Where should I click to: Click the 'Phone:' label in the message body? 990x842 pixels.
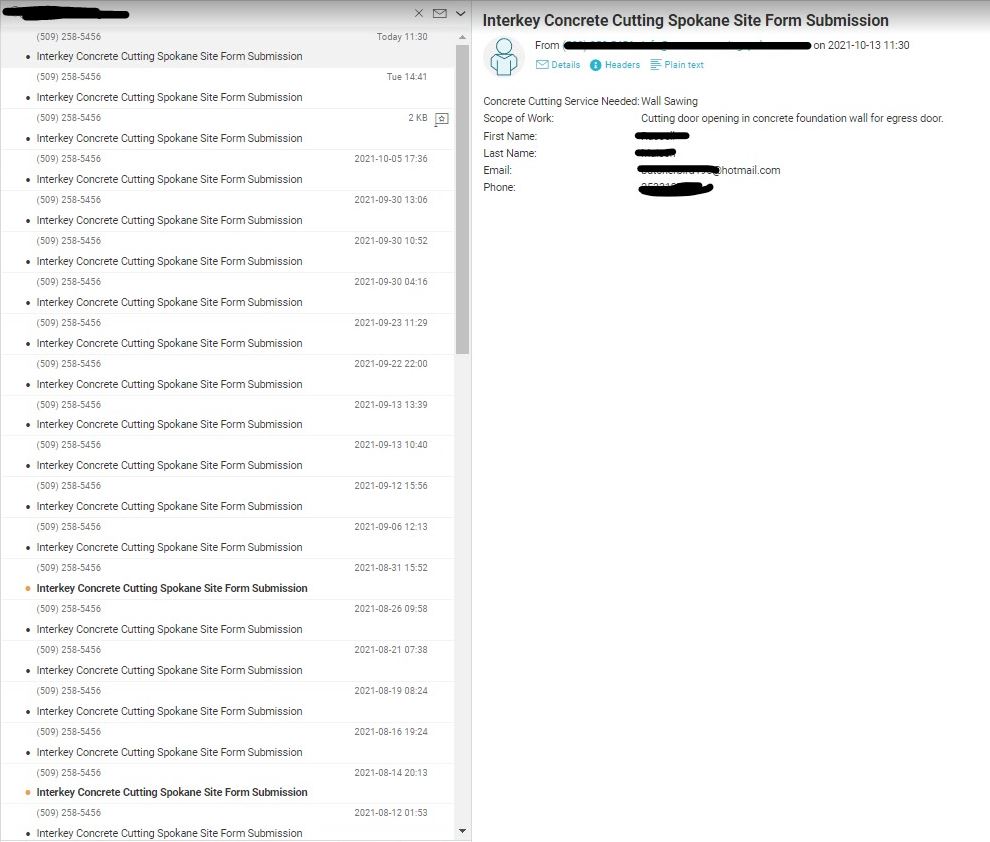point(499,187)
